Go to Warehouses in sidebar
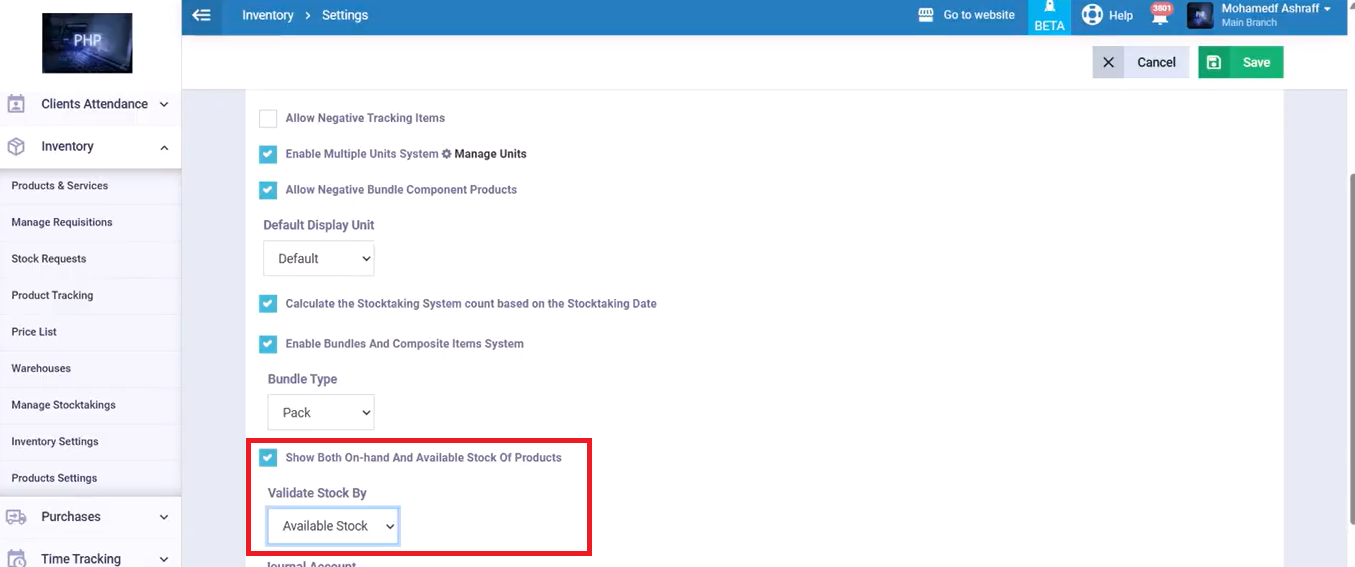This screenshot has height=567, width=1355. coord(41,368)
